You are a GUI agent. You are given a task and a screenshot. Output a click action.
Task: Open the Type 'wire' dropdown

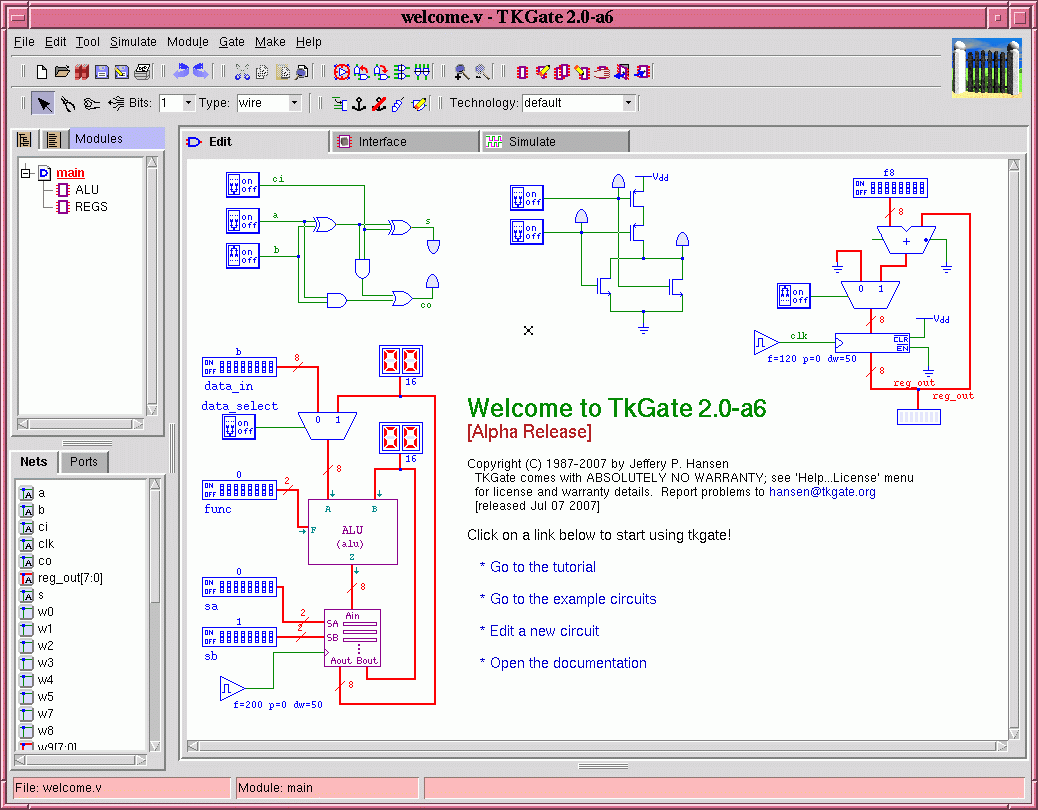point(295,103)
